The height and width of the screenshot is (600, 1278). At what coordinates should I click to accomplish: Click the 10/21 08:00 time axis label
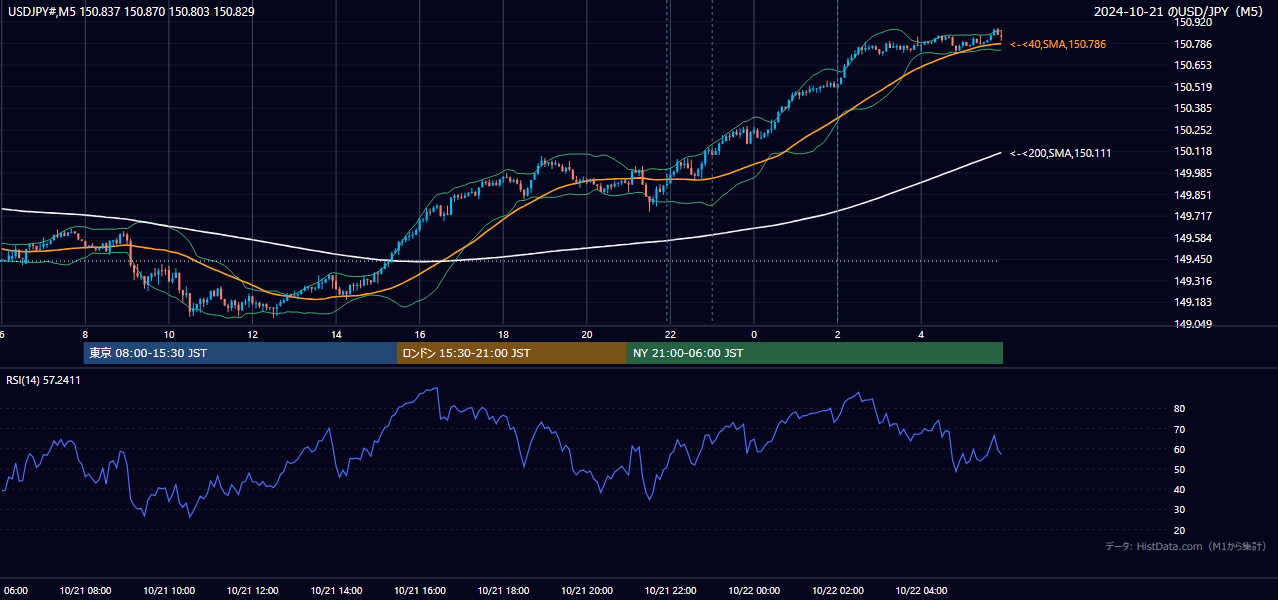[x=85, y=591]
